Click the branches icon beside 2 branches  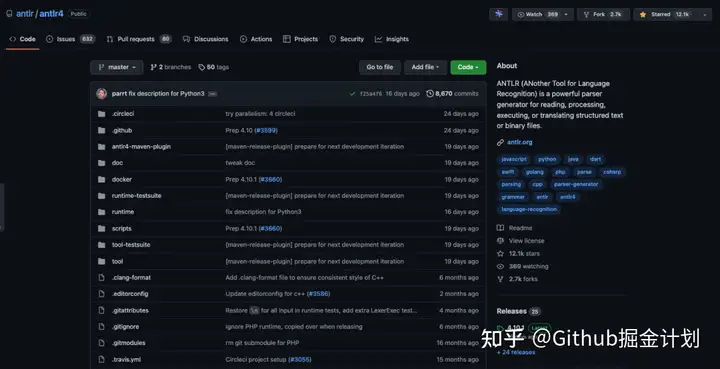[153, 67]
